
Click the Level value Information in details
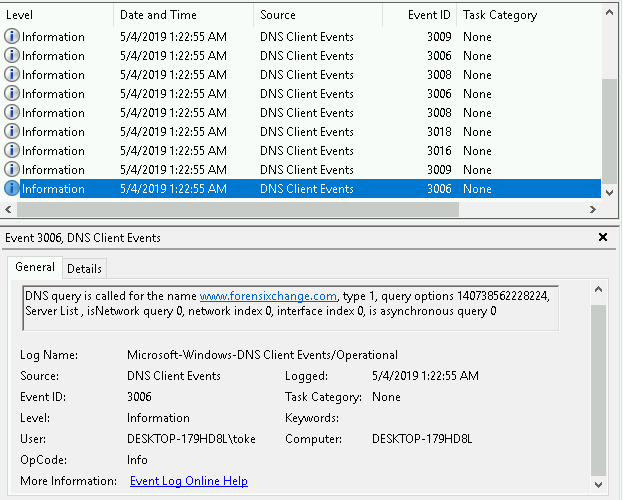pos(158,418)
